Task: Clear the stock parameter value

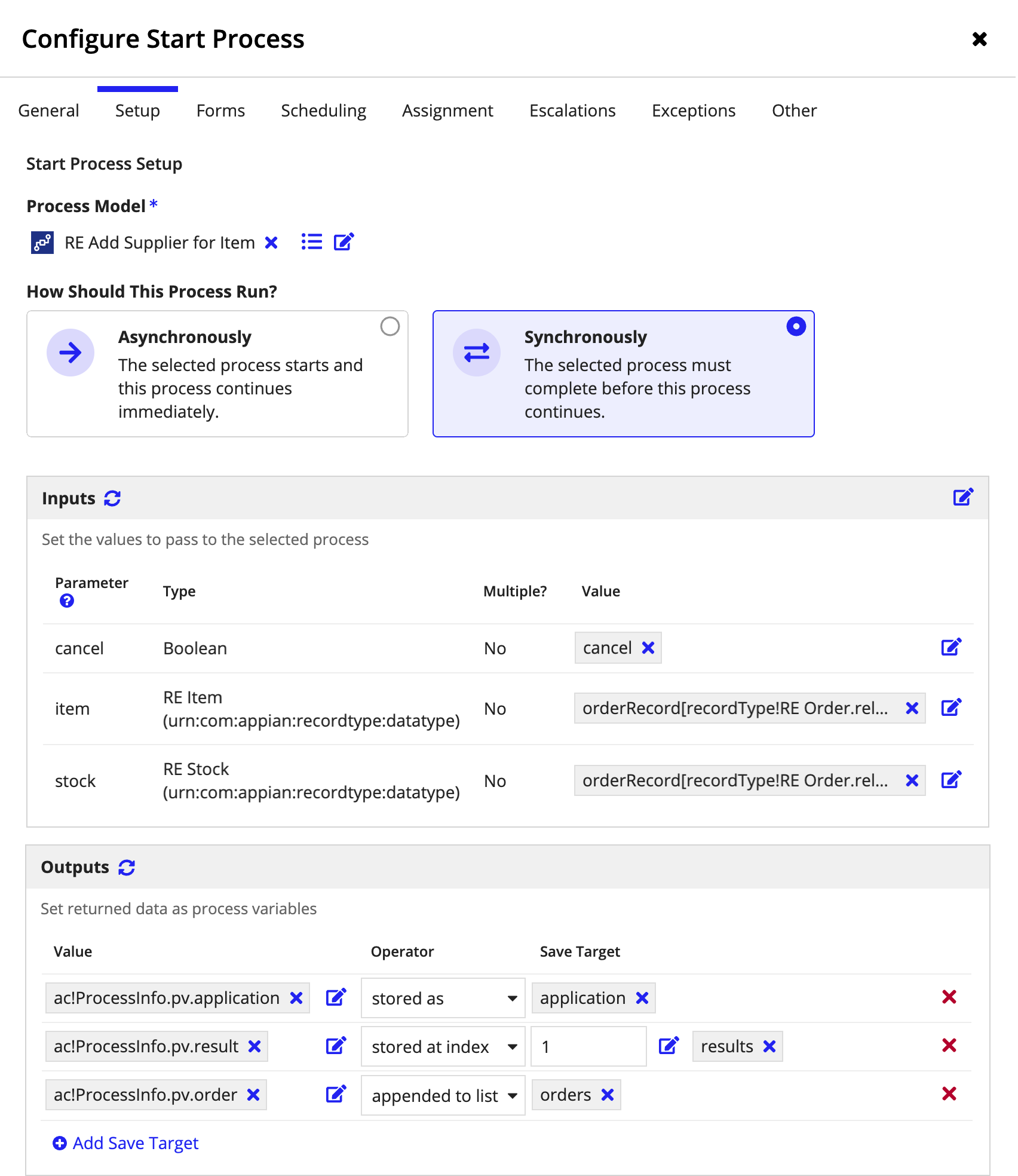Action: (912, 780)
